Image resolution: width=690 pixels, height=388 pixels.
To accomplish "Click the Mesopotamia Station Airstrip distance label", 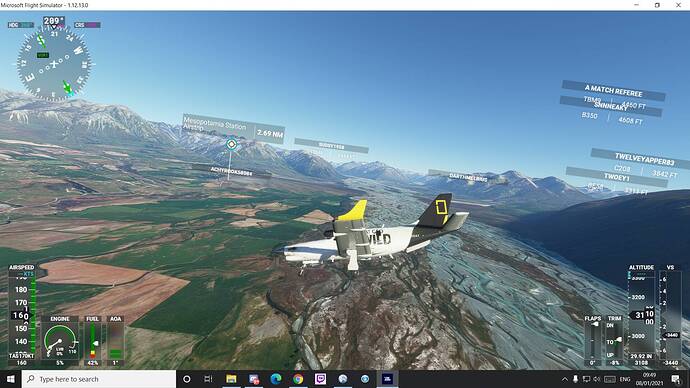I will 270,133.
